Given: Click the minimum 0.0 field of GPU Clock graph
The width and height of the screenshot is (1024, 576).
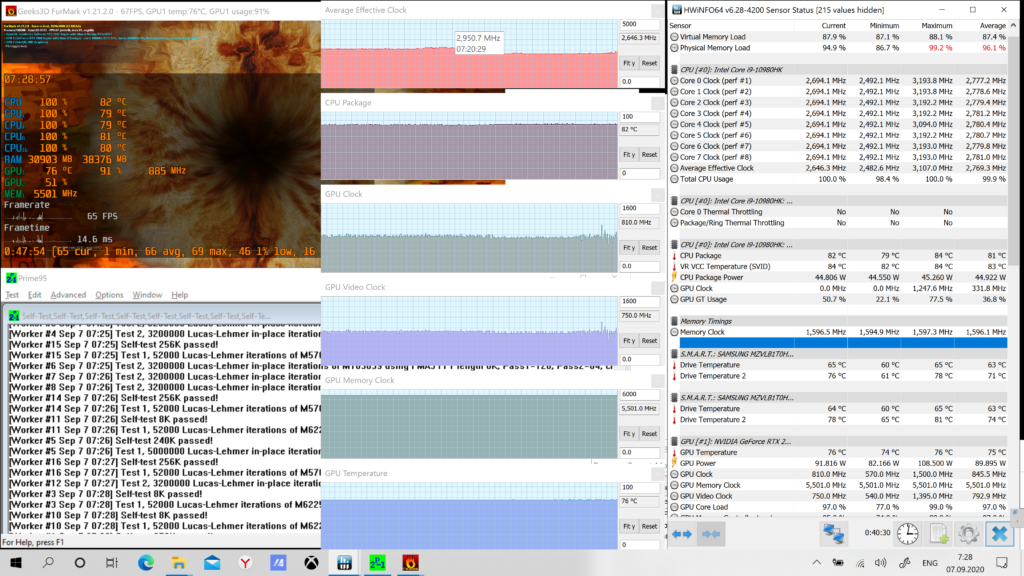Looking at the screenshot, I should click(639, 266).
